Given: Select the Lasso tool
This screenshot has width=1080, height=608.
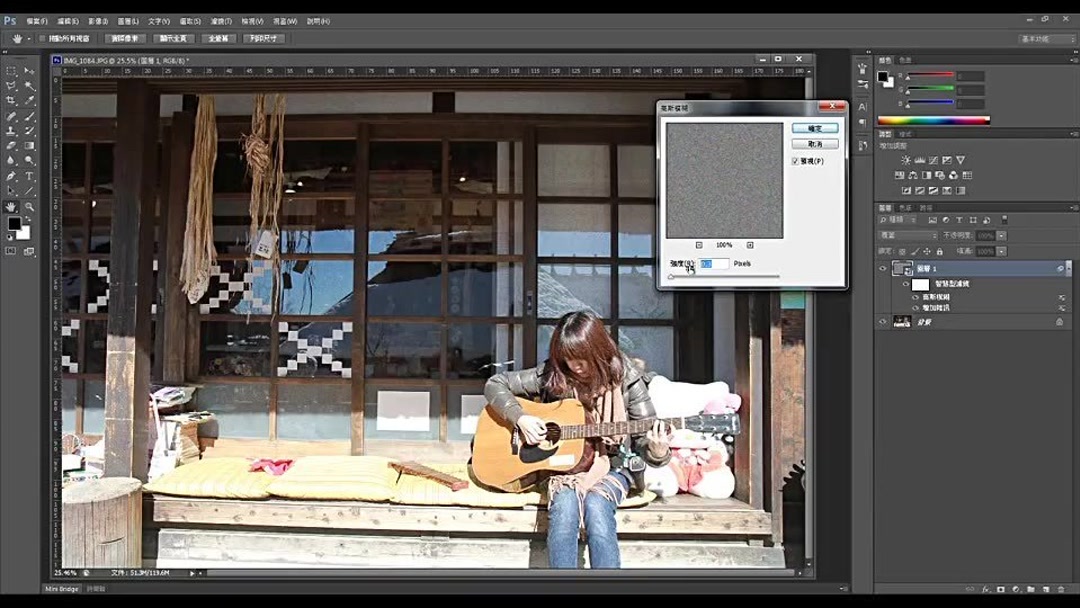Looking at the screenshot, I should coord(10,85).
